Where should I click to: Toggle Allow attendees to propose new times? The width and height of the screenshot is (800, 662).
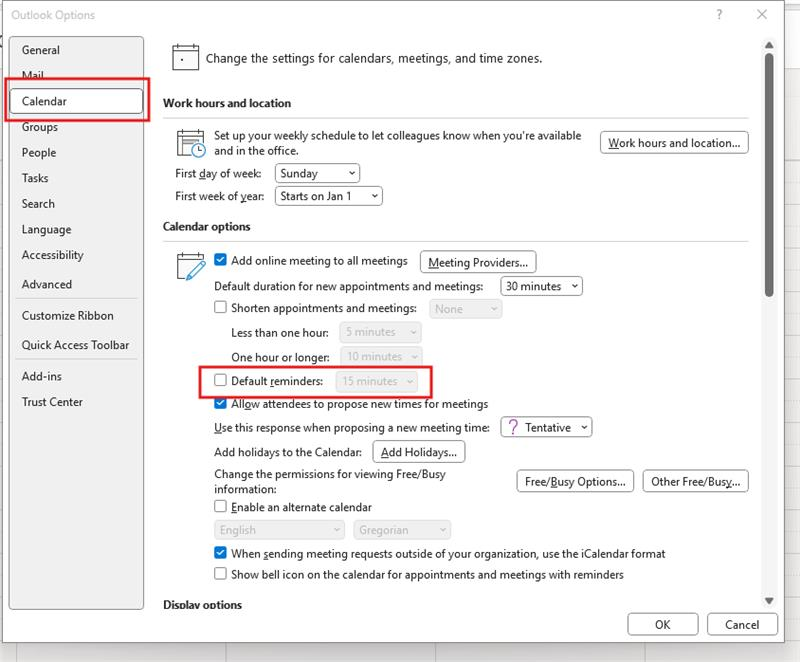tap(220, 403)
